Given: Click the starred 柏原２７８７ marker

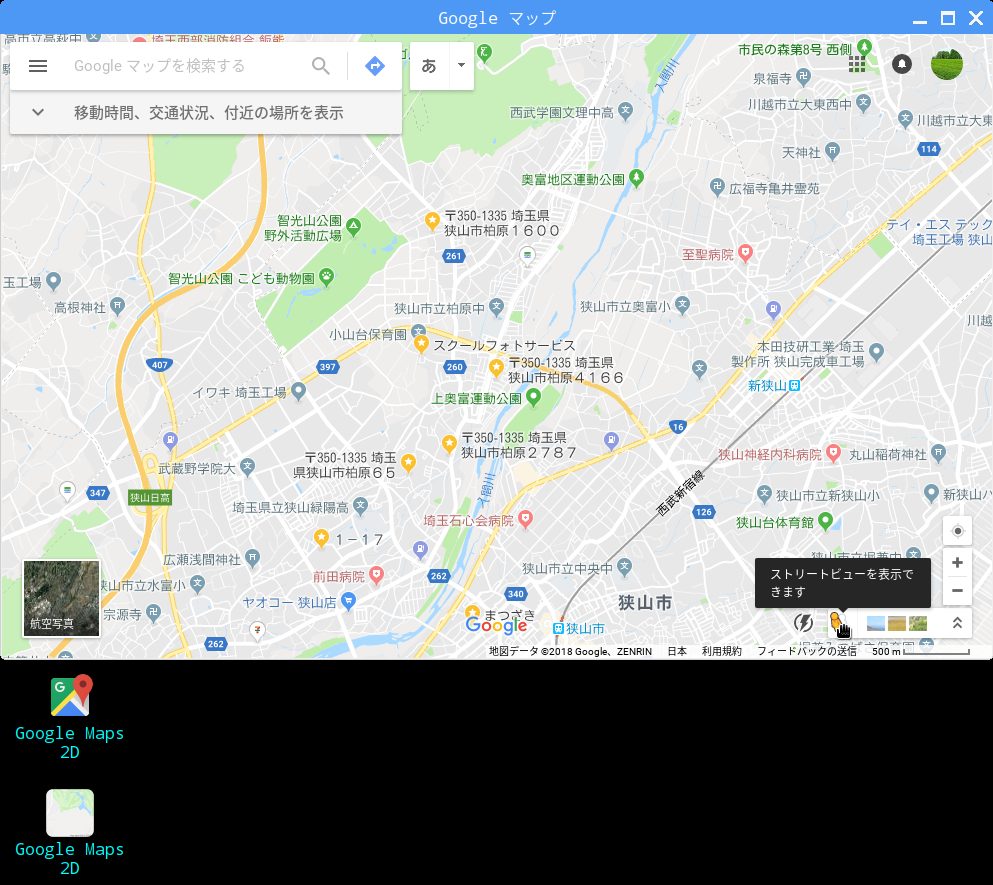Looking at the screenshot, I should click(x=449, y=443).
